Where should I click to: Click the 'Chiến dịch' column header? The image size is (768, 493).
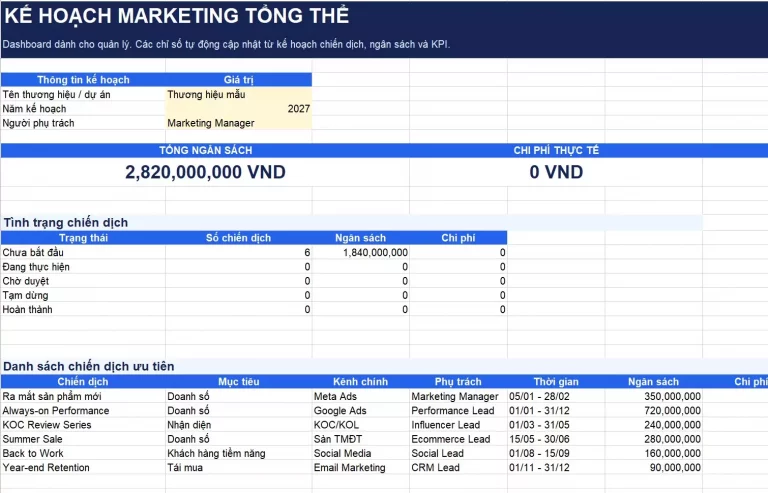[83, 382]
